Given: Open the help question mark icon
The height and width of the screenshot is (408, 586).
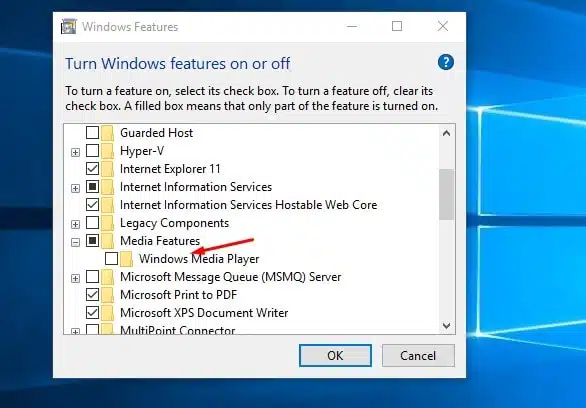Looking at the screenshot, I should 445,62.
